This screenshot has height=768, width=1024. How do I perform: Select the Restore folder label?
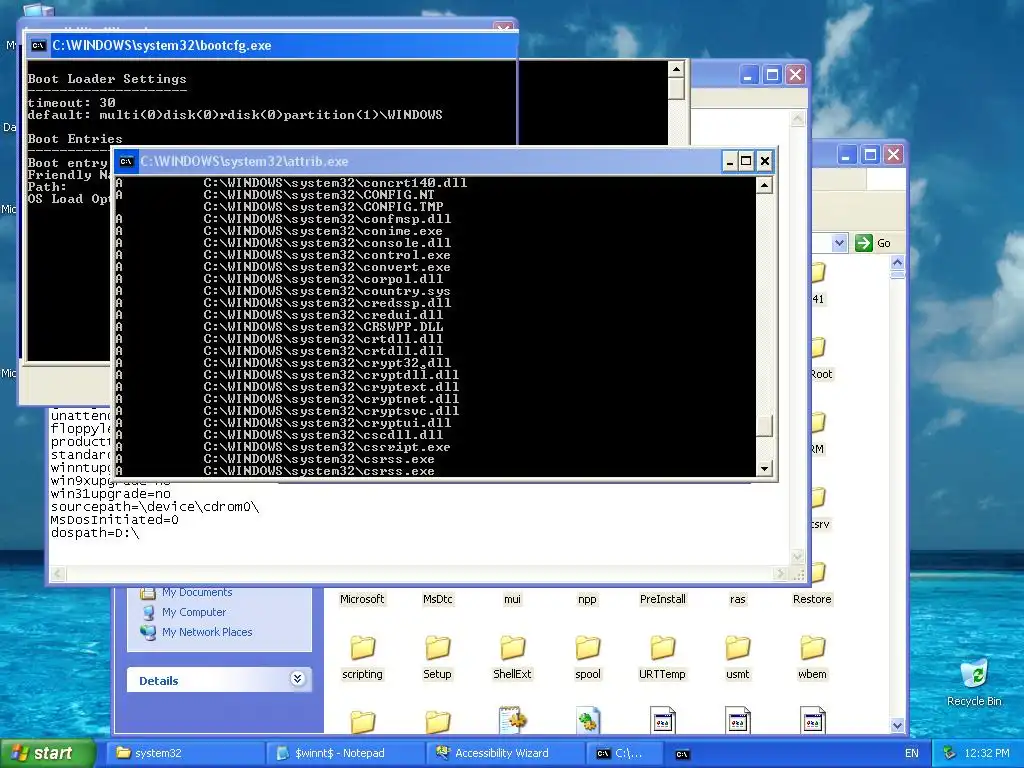pyautogui.click(x=812, y=600)
